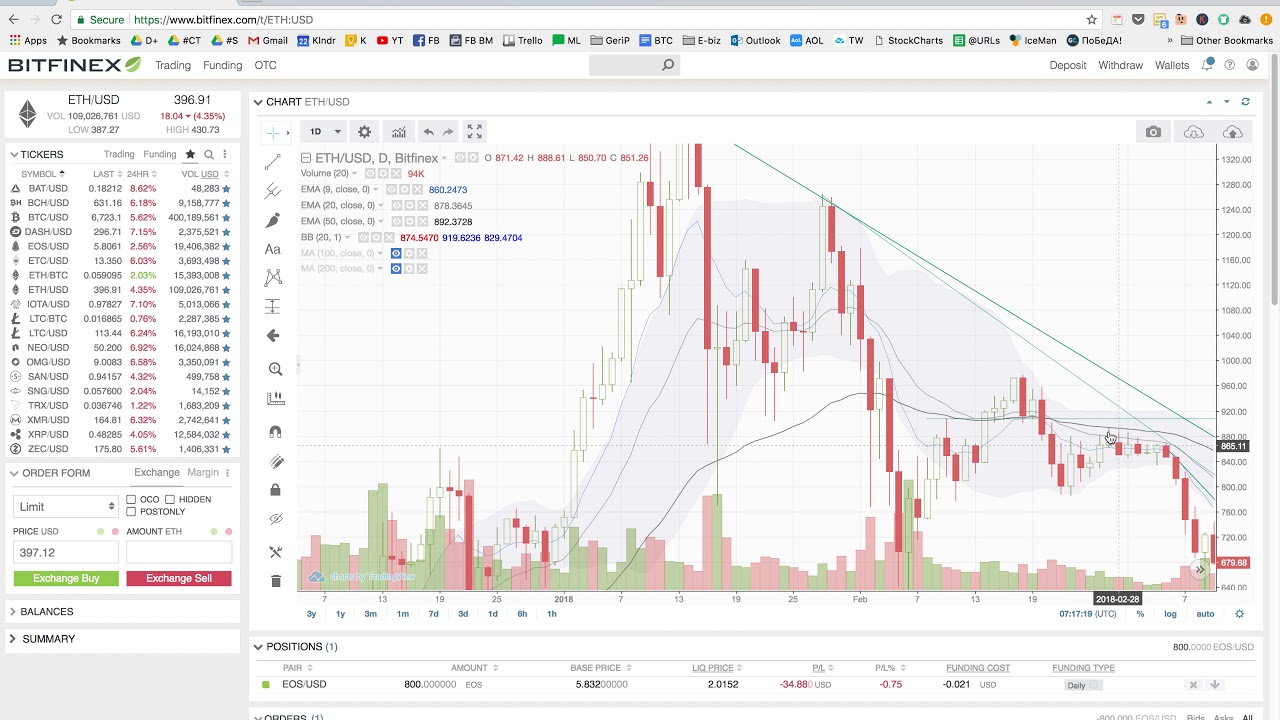
Task: Save chart layout to the cloud
Action: 1232,132
